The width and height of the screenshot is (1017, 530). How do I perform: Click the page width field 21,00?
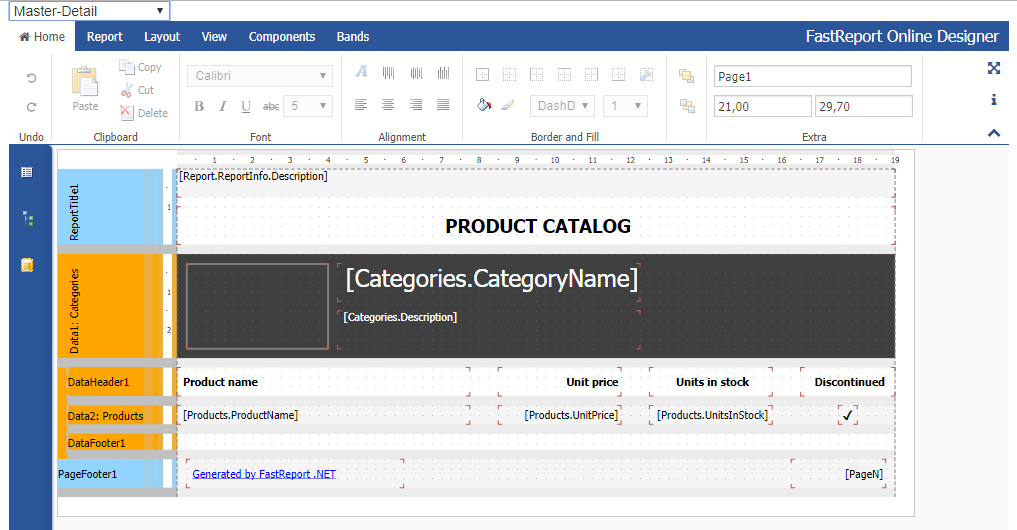tap(763, 106)
